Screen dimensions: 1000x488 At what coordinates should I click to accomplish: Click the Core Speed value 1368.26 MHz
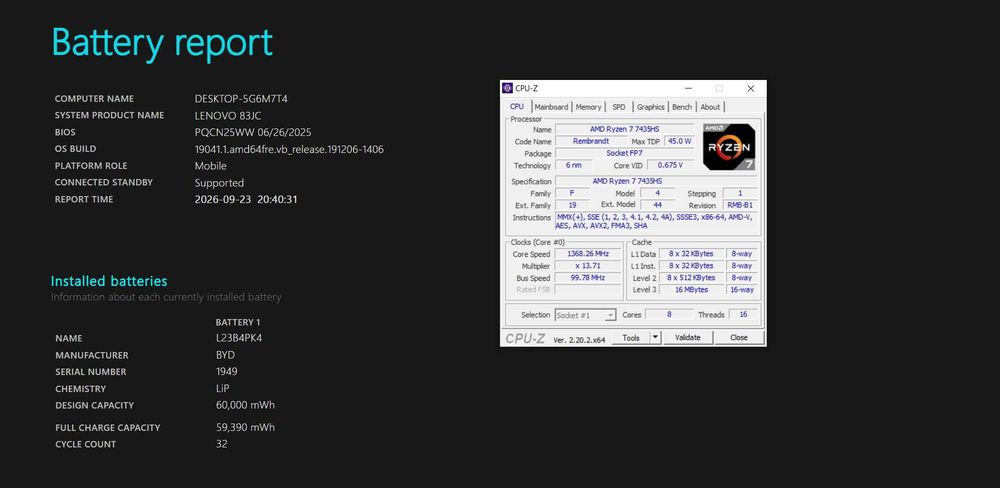tap(588, 254)
